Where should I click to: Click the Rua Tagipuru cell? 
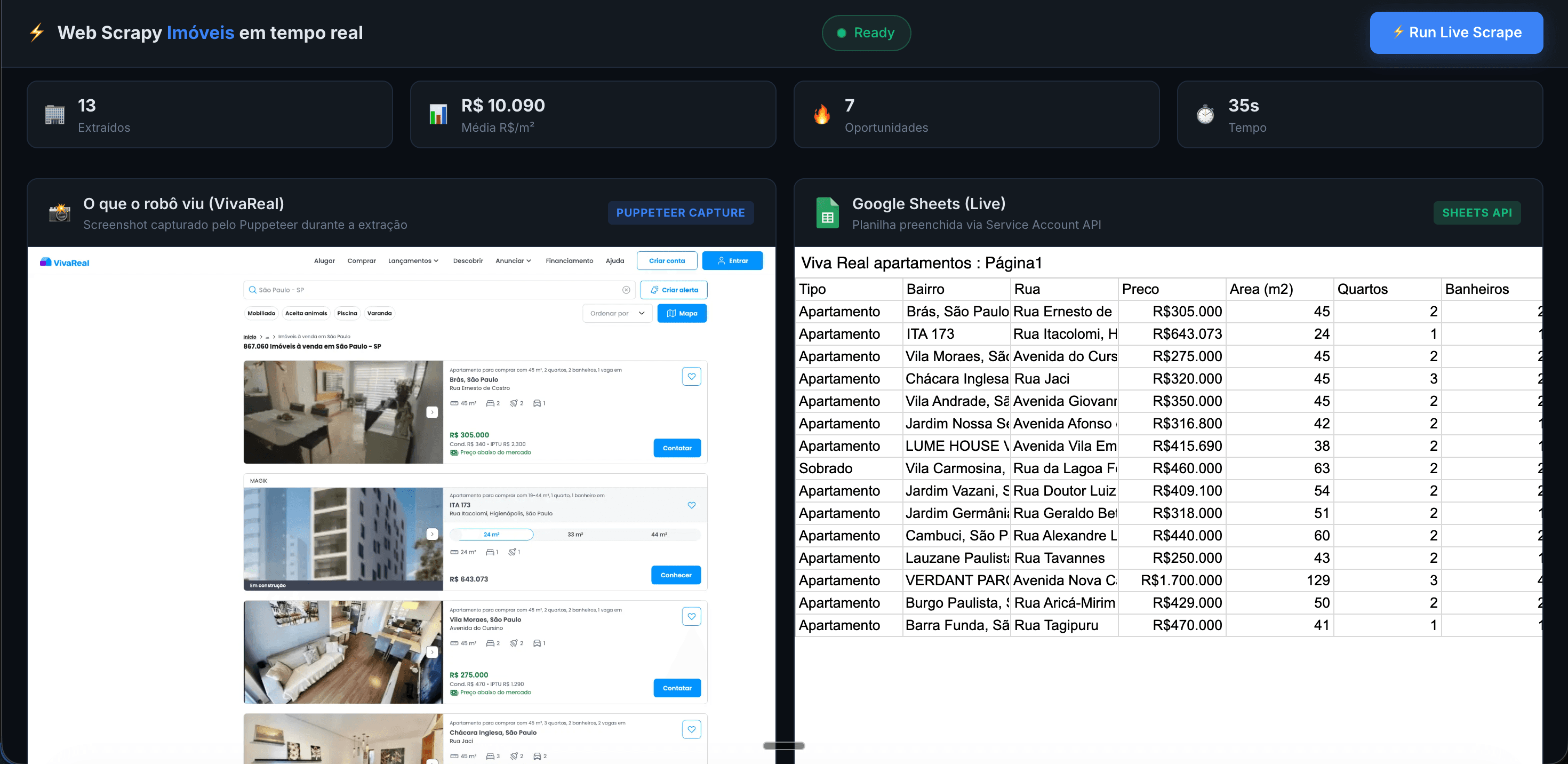click(x=1064, y=625)
